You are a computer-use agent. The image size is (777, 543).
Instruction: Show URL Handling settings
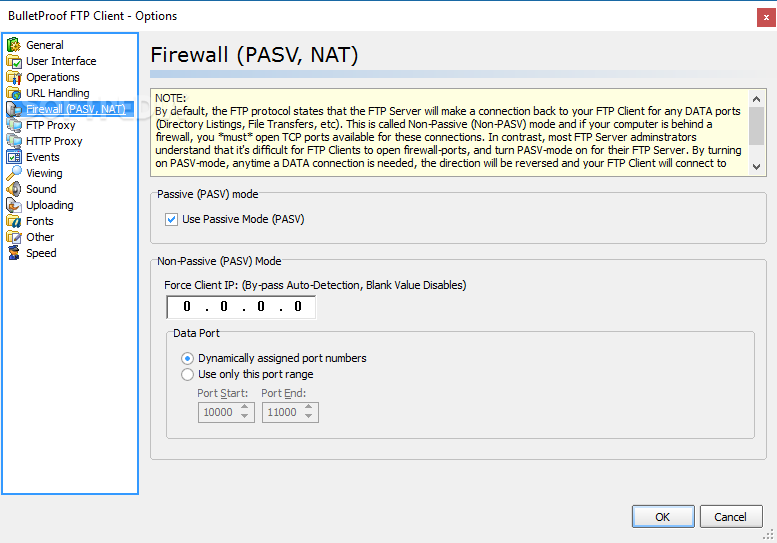57,93
